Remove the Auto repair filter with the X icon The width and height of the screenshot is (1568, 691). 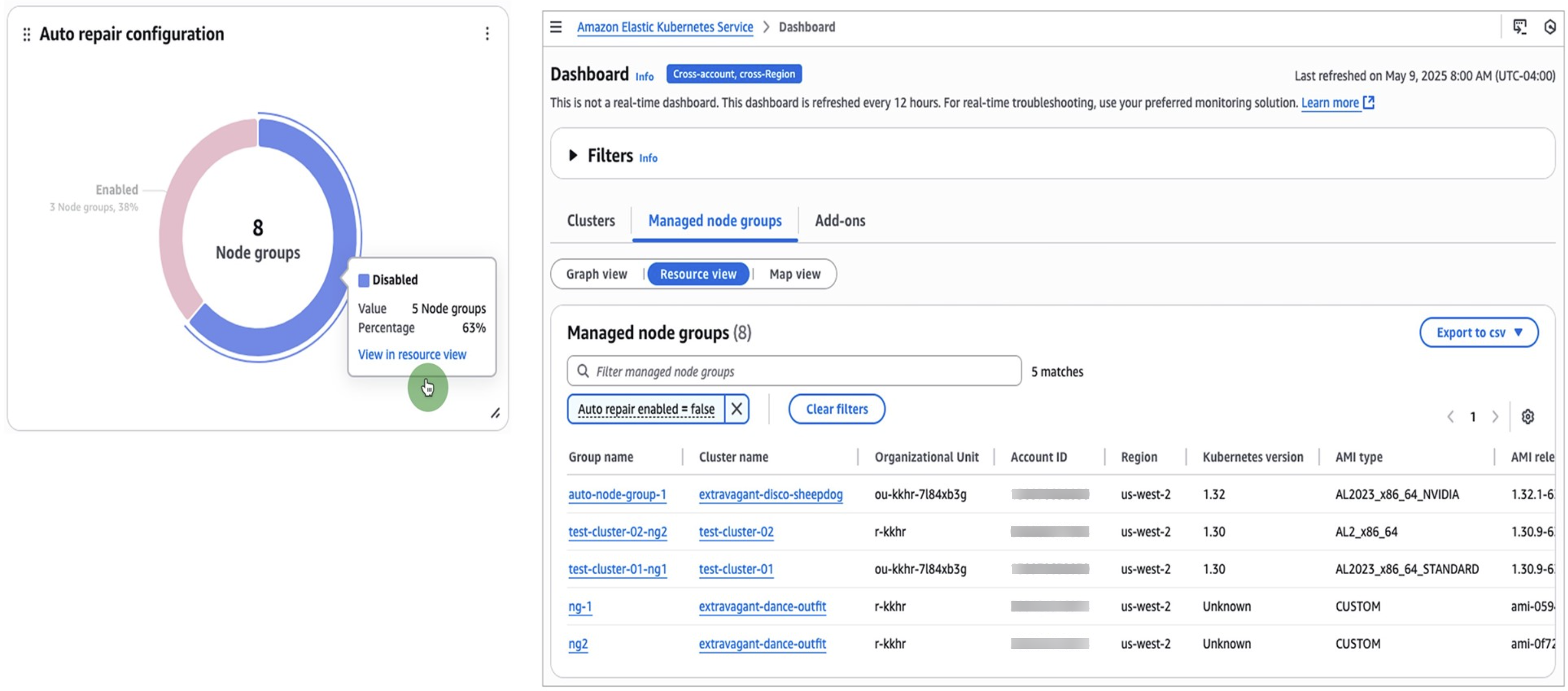coord(736,409)
